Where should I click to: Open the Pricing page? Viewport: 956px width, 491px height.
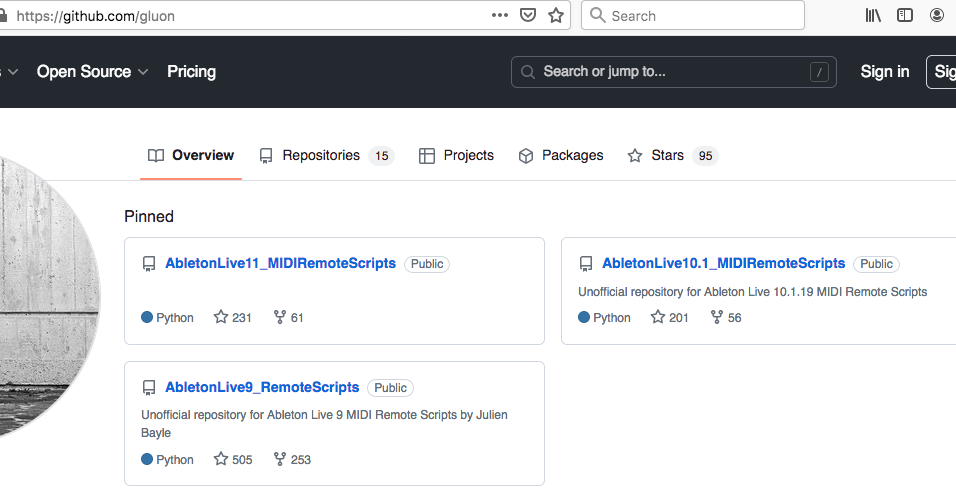tap(191, 71)
